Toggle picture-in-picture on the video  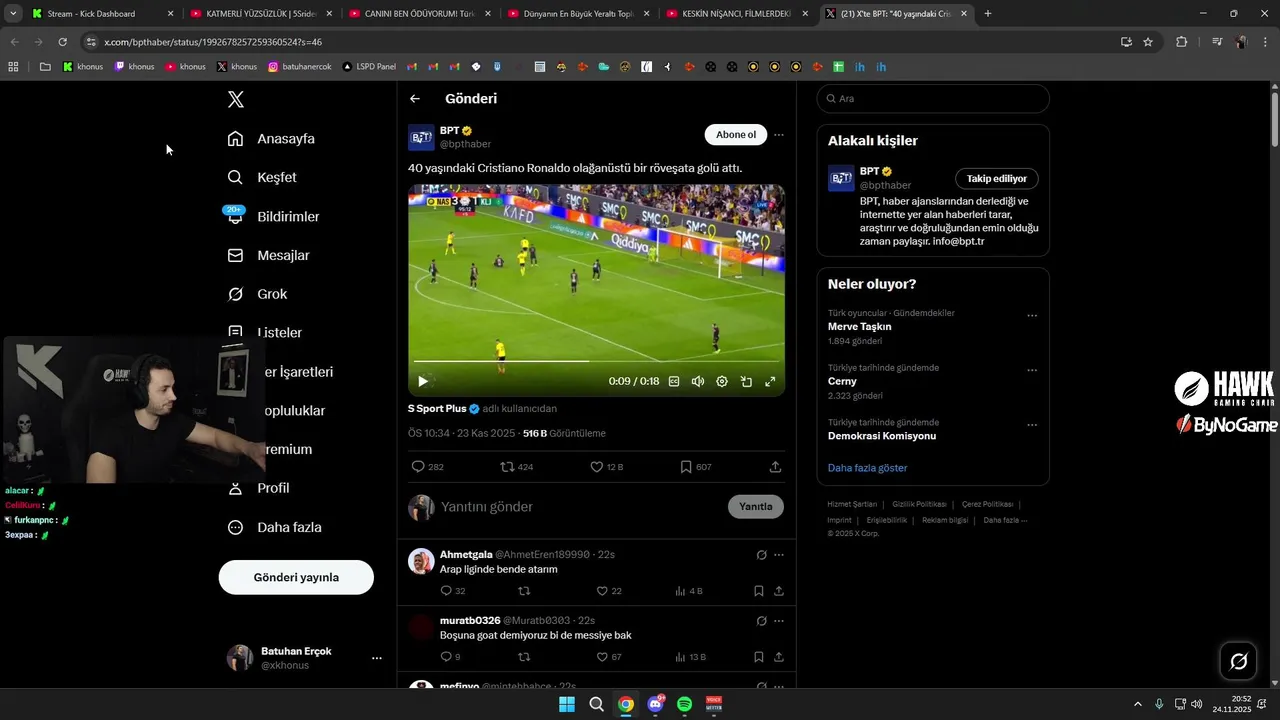[746, 381]
